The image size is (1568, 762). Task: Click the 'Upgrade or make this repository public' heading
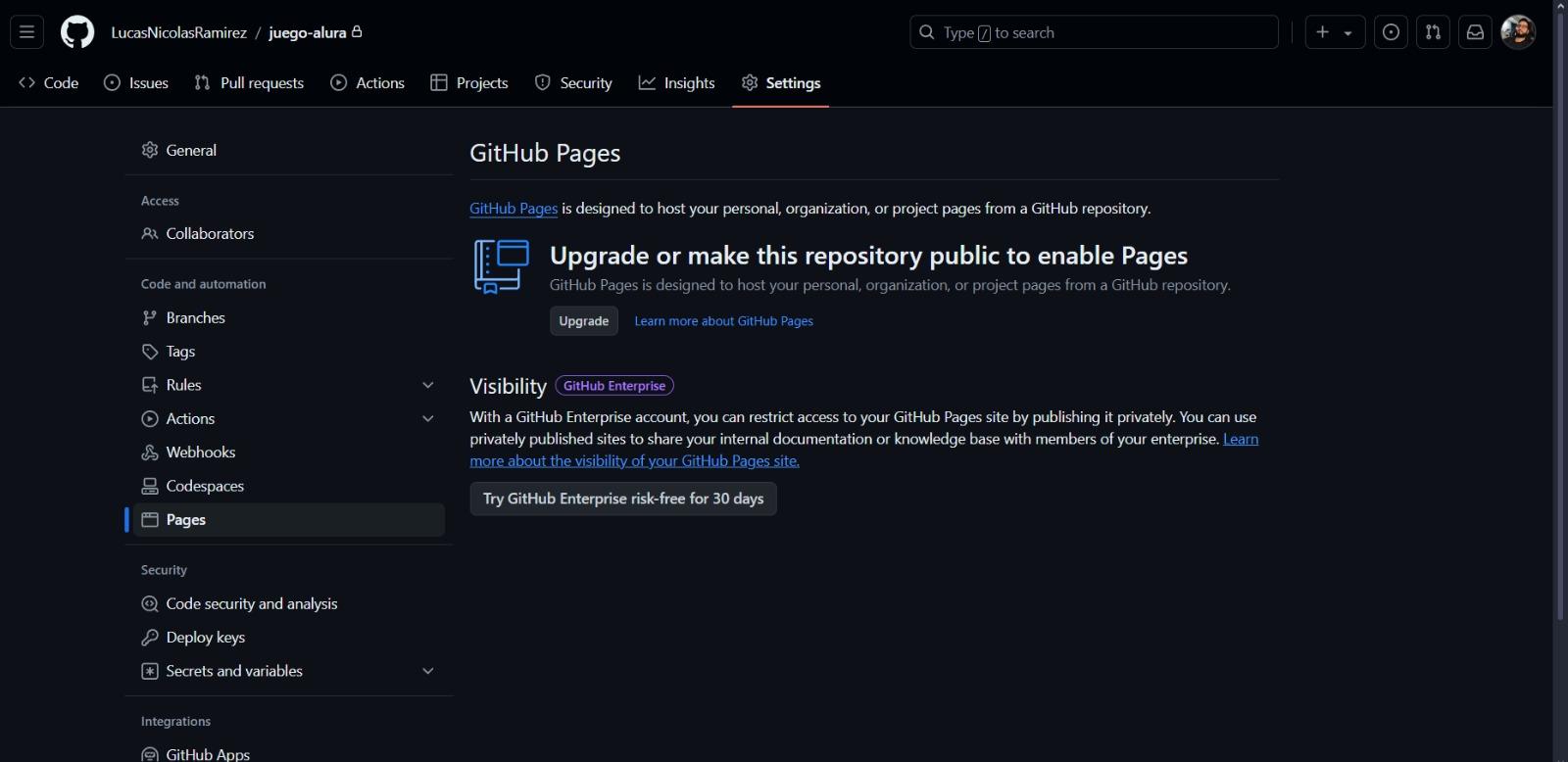click(x=868, y=256)
